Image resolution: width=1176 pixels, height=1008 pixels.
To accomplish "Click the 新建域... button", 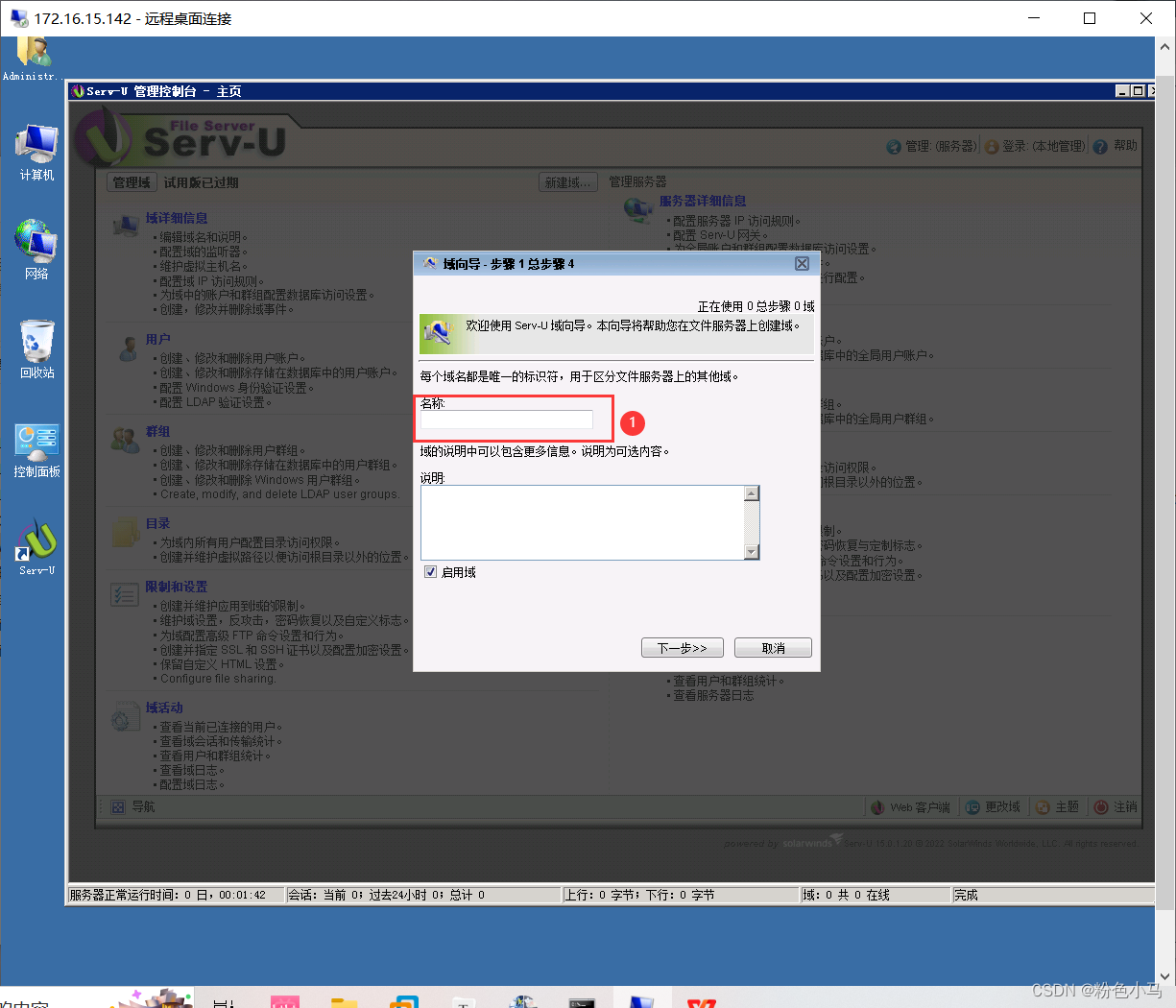I will coord(567,181).
